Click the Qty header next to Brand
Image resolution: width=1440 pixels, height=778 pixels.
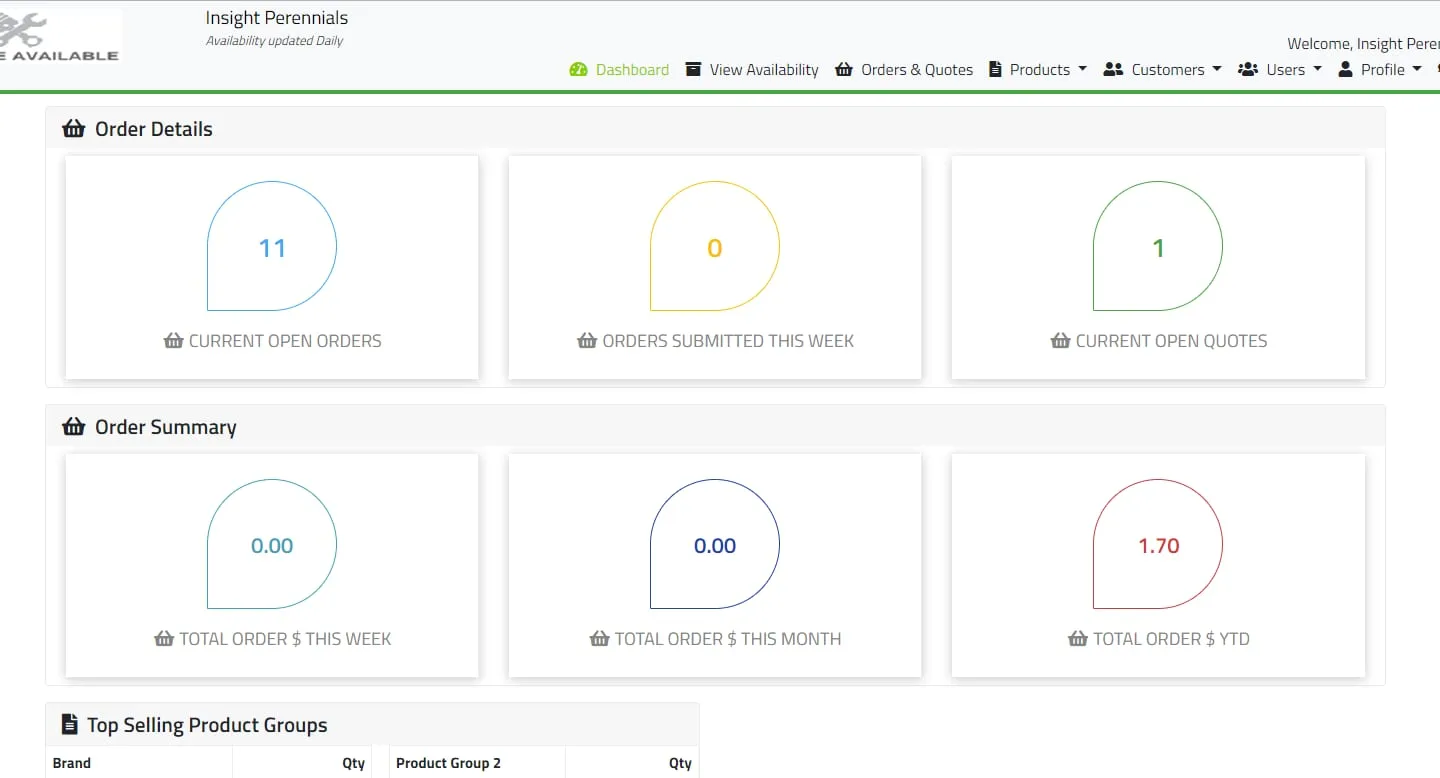point(354,763)
